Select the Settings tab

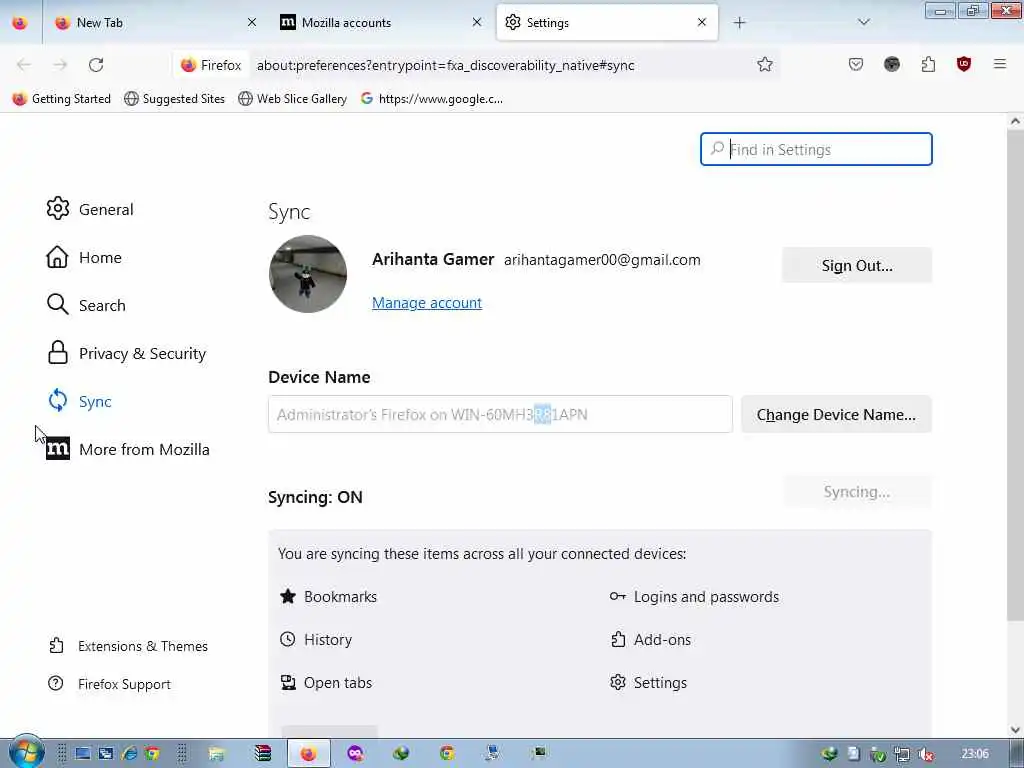click(607, 22)
